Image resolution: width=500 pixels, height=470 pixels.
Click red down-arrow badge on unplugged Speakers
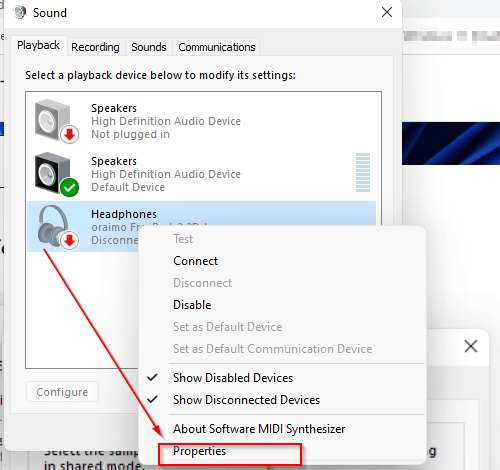[70, 135]
